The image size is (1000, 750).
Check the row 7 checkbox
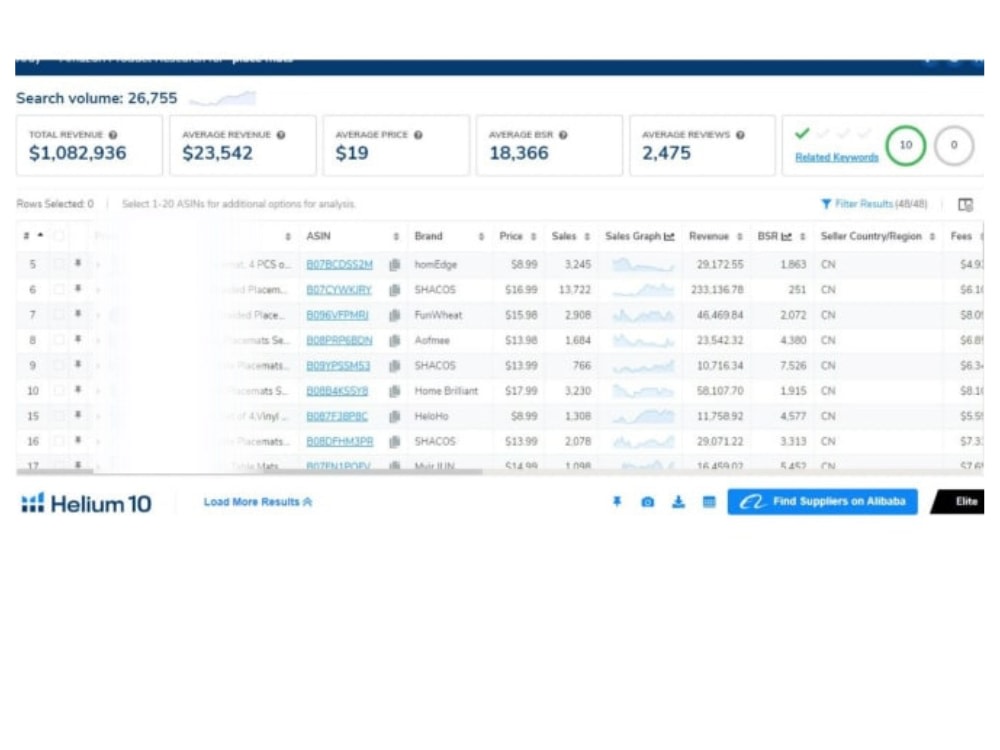point(59,314)
